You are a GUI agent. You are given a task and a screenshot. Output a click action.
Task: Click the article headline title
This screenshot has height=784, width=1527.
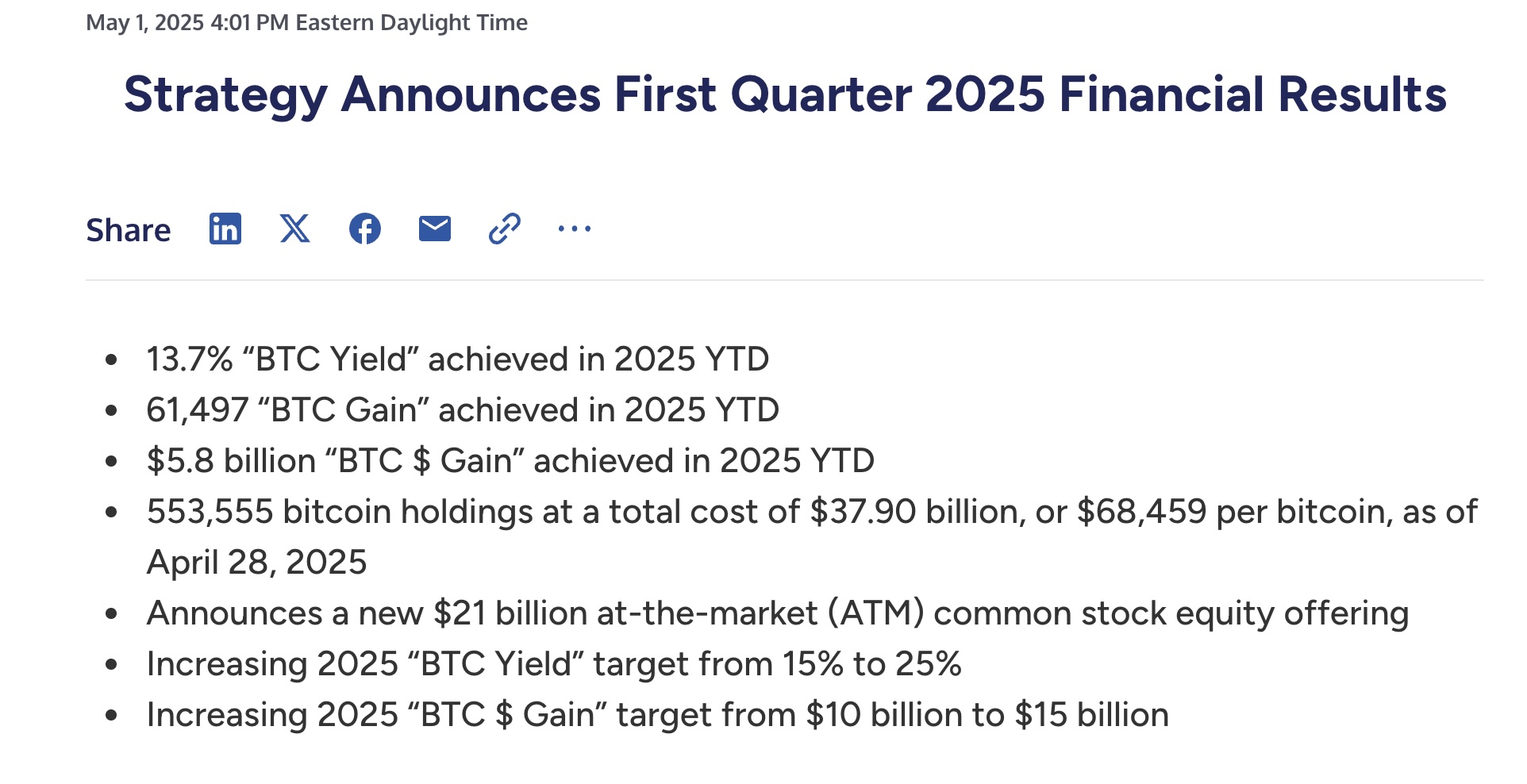785,94
